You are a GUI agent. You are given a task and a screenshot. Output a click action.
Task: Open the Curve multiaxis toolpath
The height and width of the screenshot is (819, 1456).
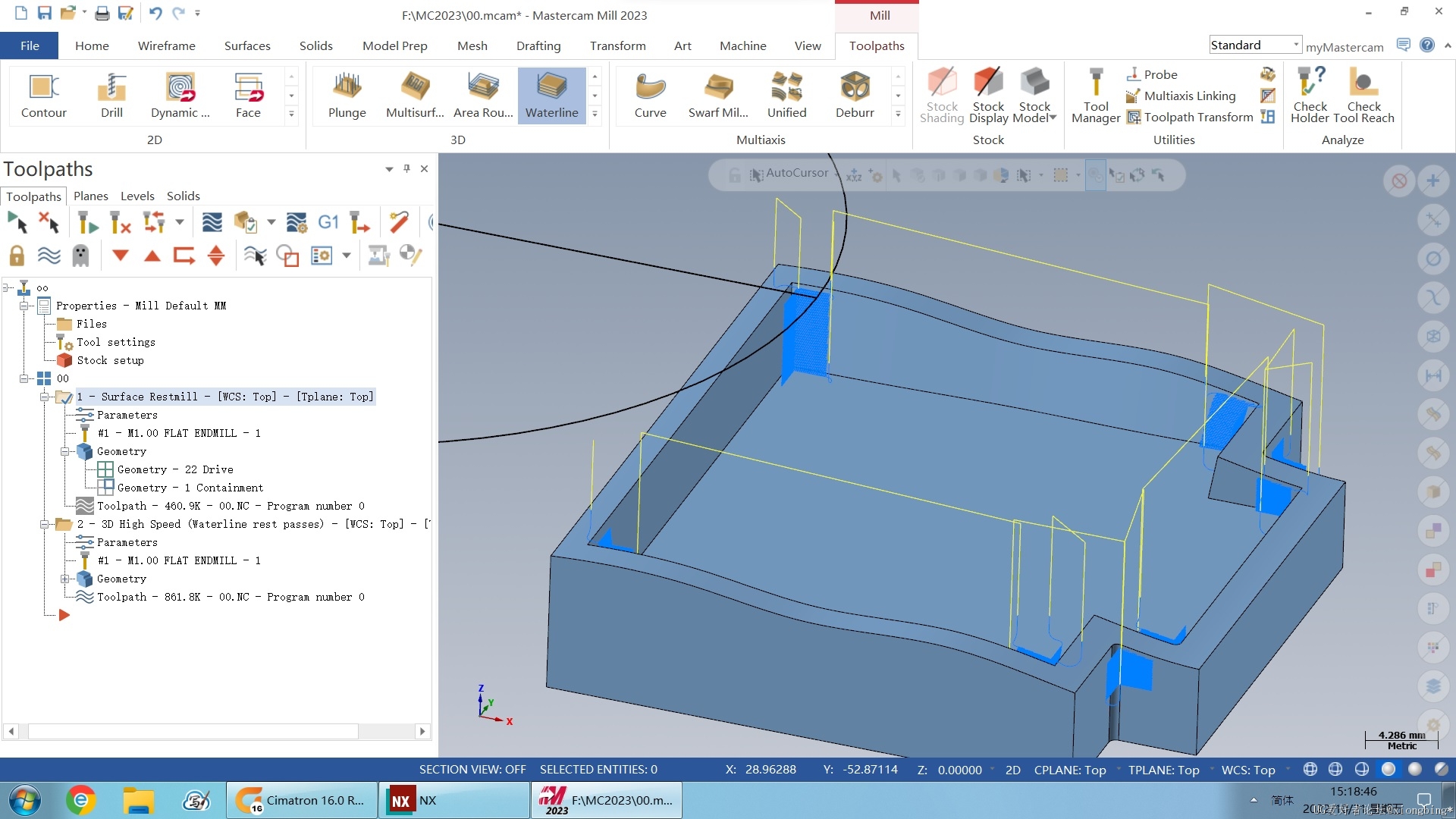point(651,96)
